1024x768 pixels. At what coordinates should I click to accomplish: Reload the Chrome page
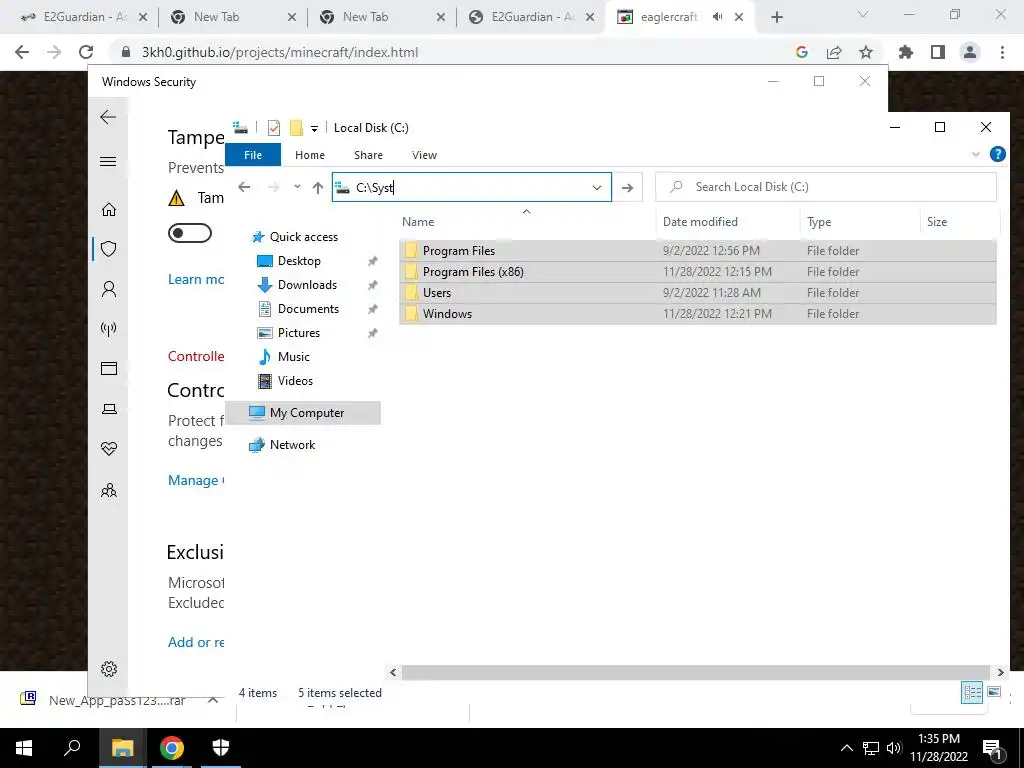tap(86, 52)
